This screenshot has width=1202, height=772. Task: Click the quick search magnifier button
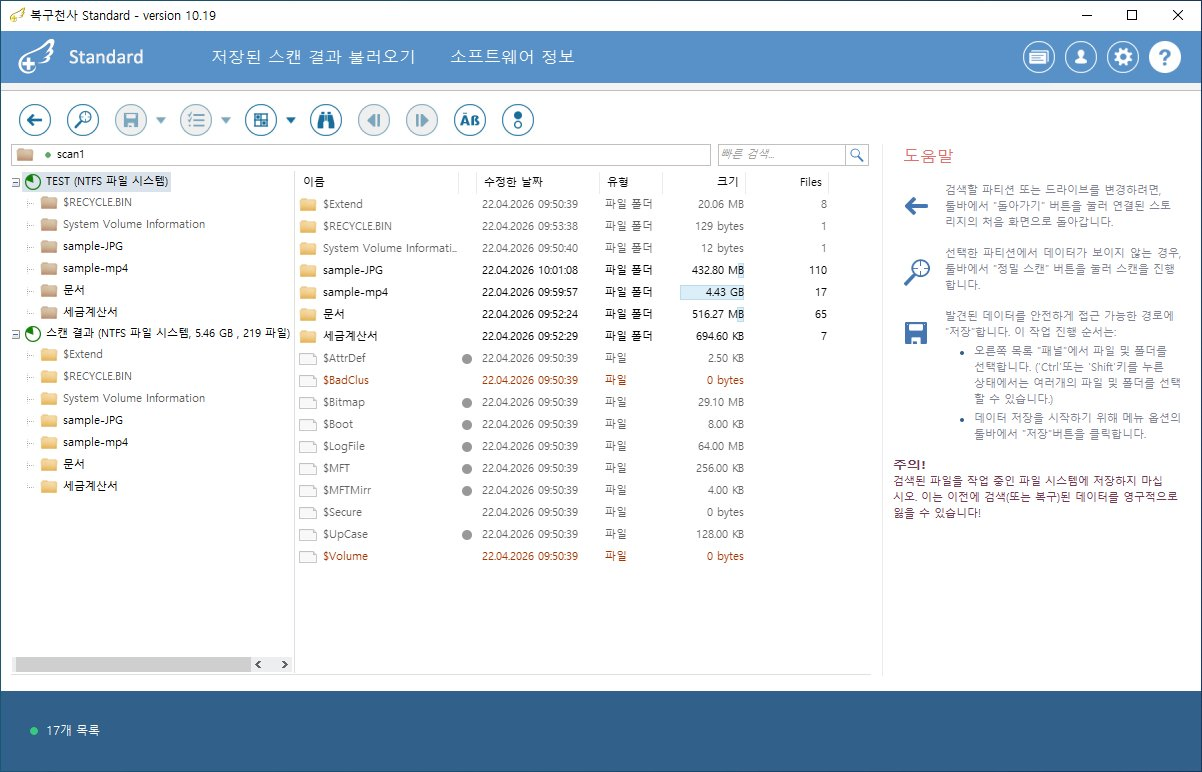[857, 155]
